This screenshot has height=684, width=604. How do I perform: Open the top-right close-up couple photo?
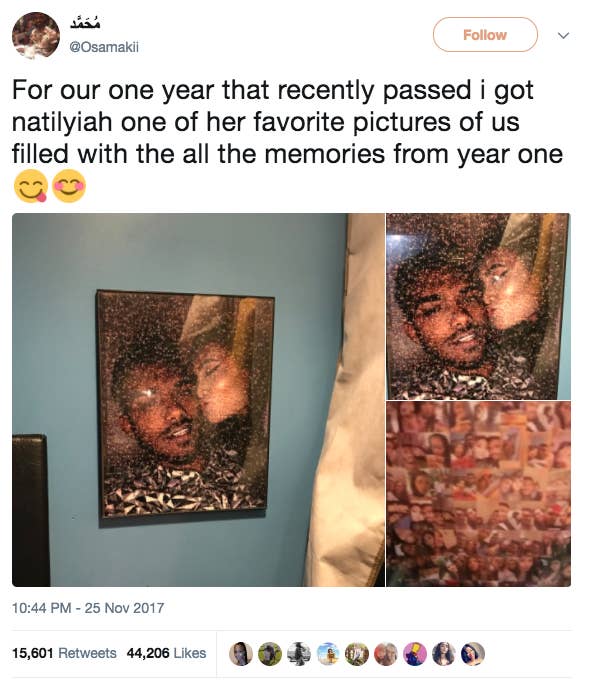[x=478, y=306]
